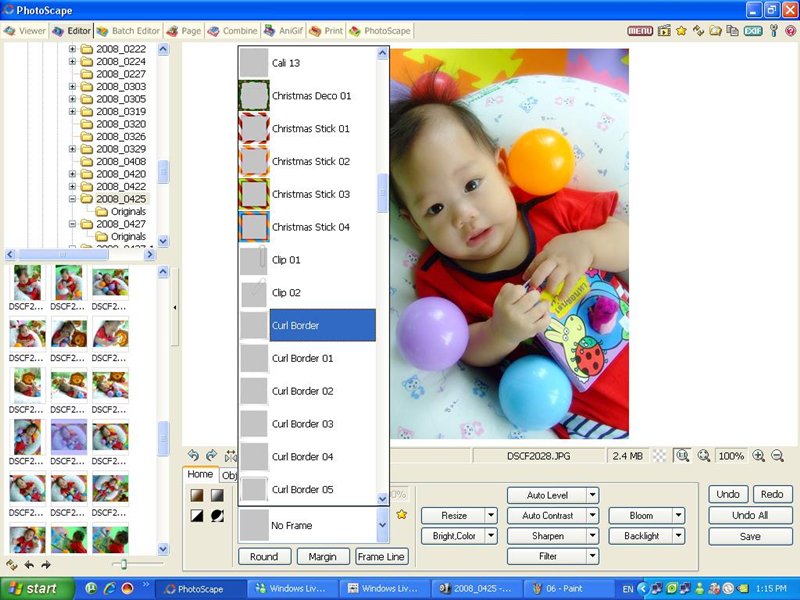Viewport: 800px width, 600px height.
Task: Apply the grayscale effect icon
Action: tap(217, 495)
